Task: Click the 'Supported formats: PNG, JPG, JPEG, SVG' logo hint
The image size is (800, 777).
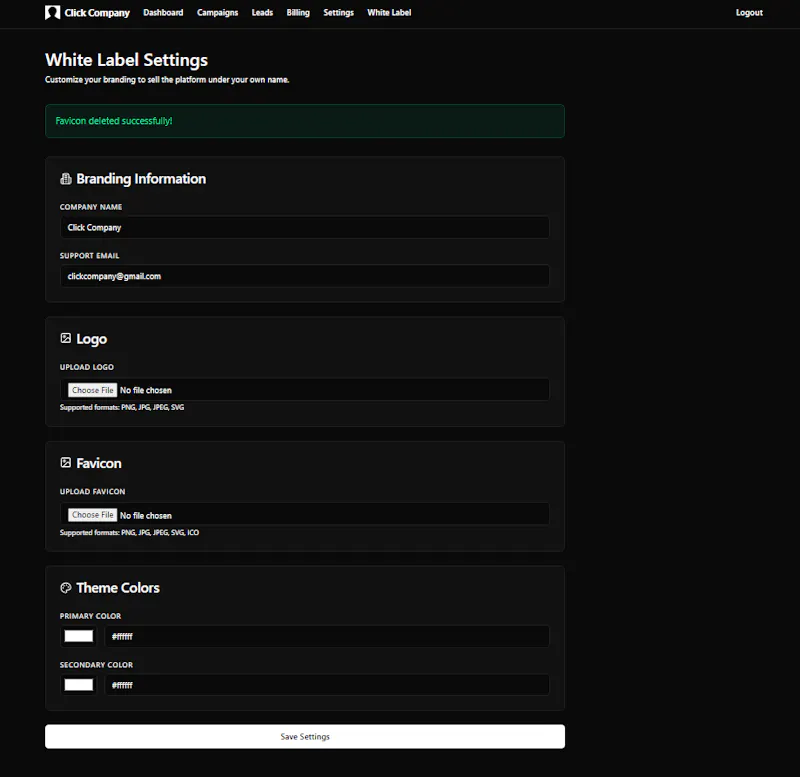Action: [x=122, y=407]
